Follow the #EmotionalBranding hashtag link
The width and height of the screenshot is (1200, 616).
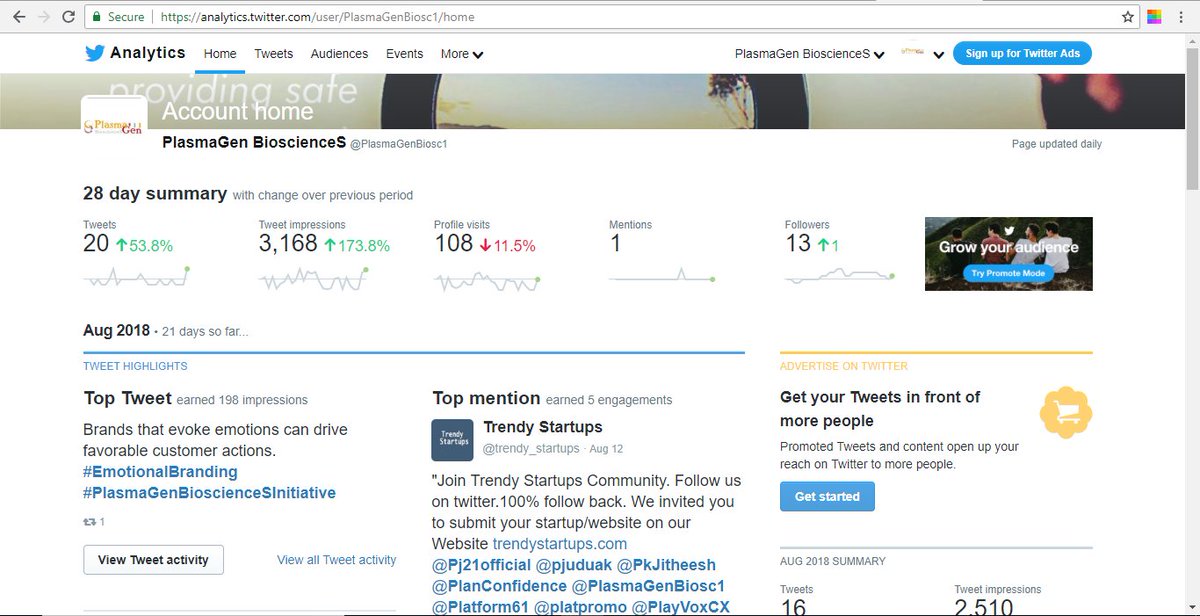[x=160, y=472]
